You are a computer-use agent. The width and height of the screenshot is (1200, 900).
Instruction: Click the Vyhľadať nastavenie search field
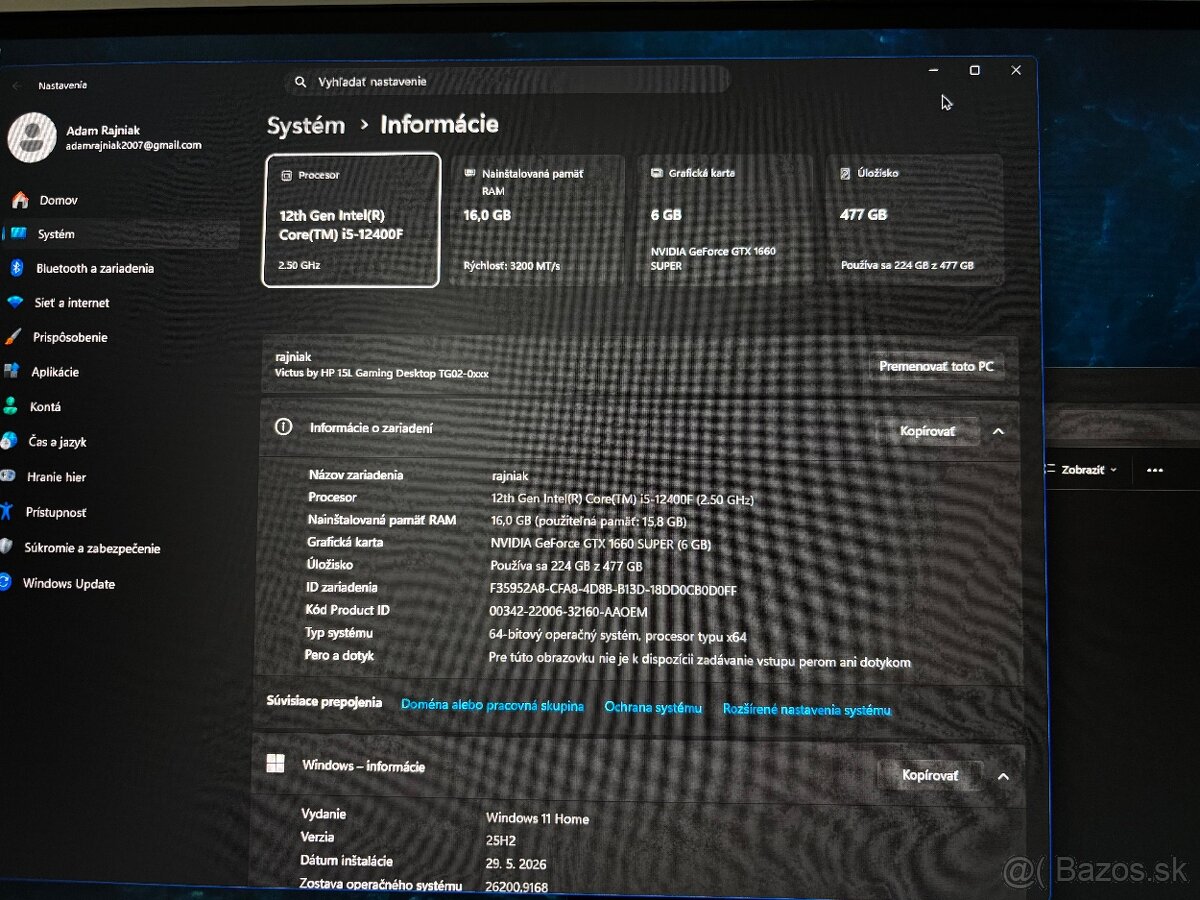[x=507, y=81]
